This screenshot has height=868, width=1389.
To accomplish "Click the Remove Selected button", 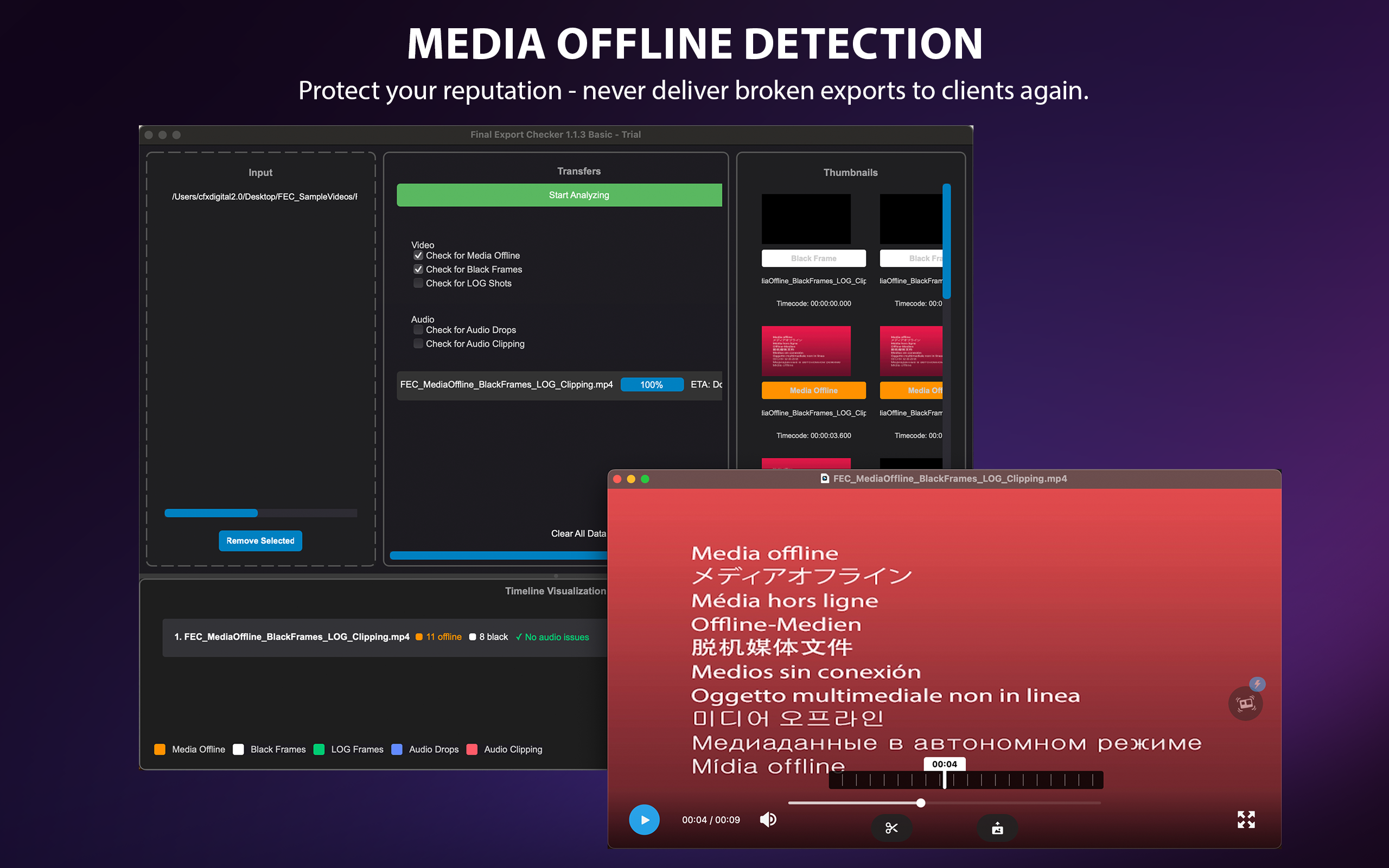I will point(260,540).
